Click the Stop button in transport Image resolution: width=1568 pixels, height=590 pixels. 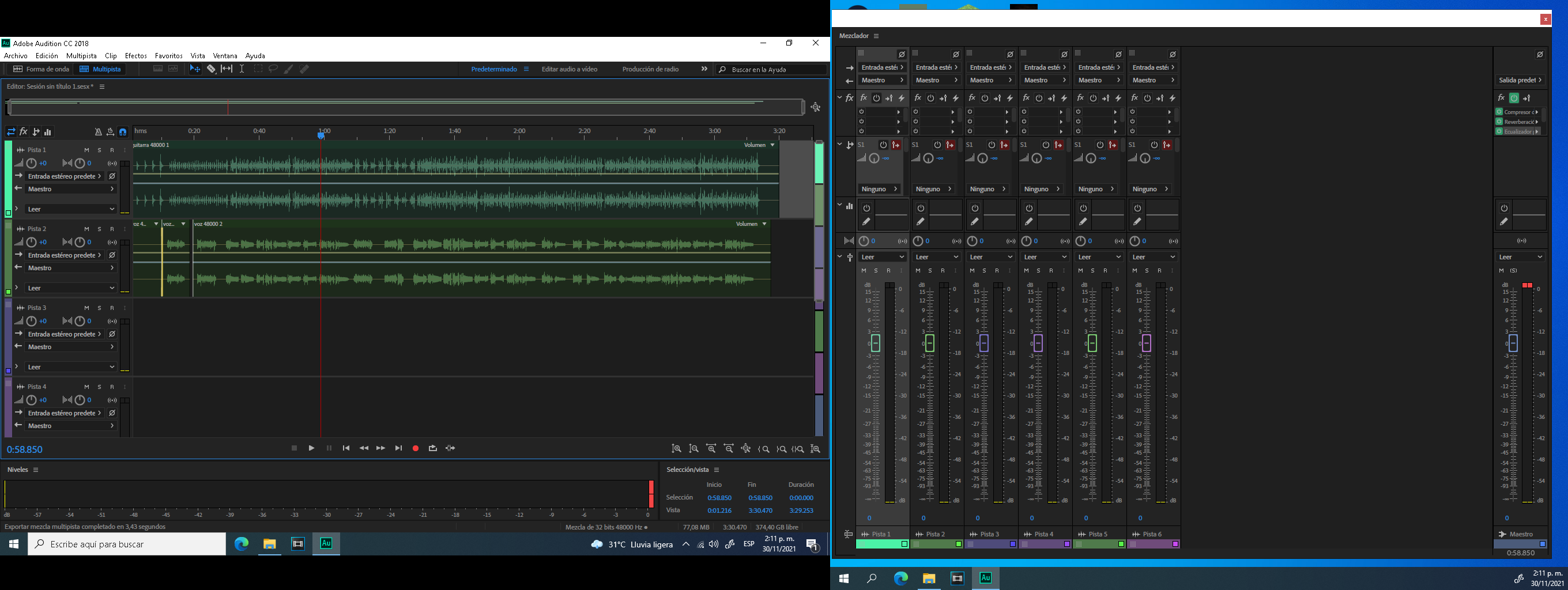pos(295,448)
